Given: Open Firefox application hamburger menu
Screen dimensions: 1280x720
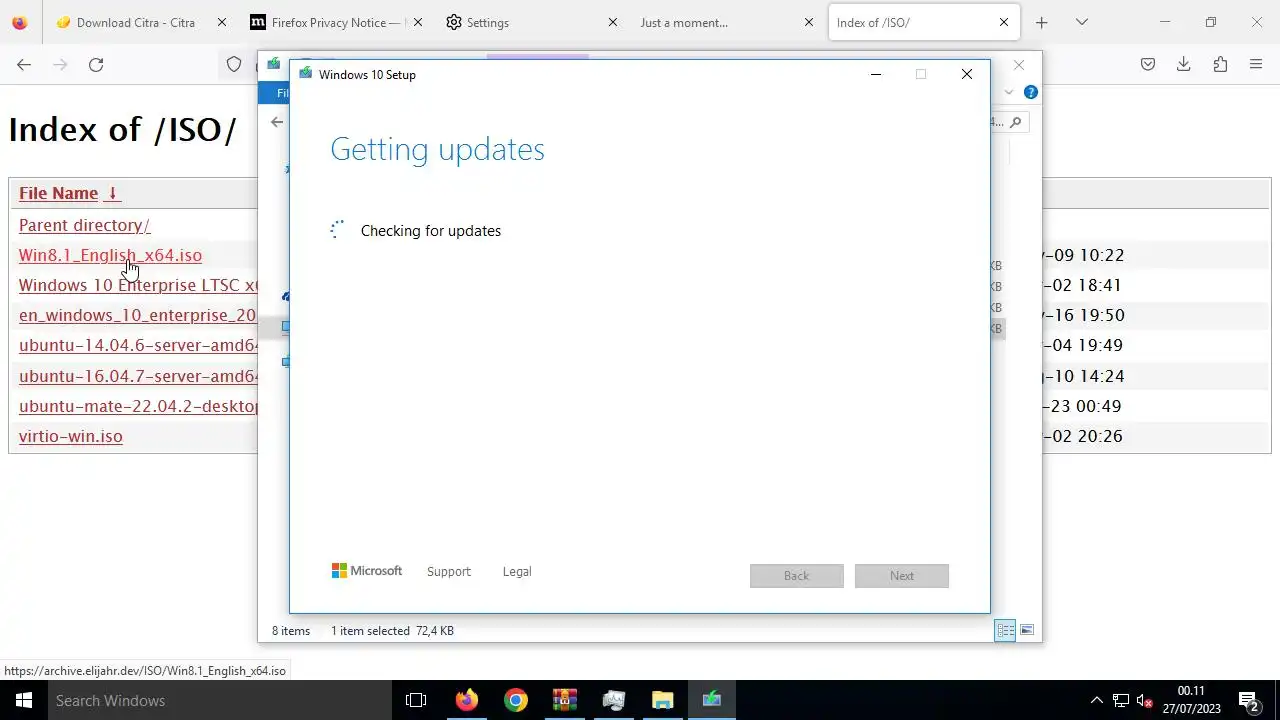Looking at the screenshot, I should [x=1256, y=64].
